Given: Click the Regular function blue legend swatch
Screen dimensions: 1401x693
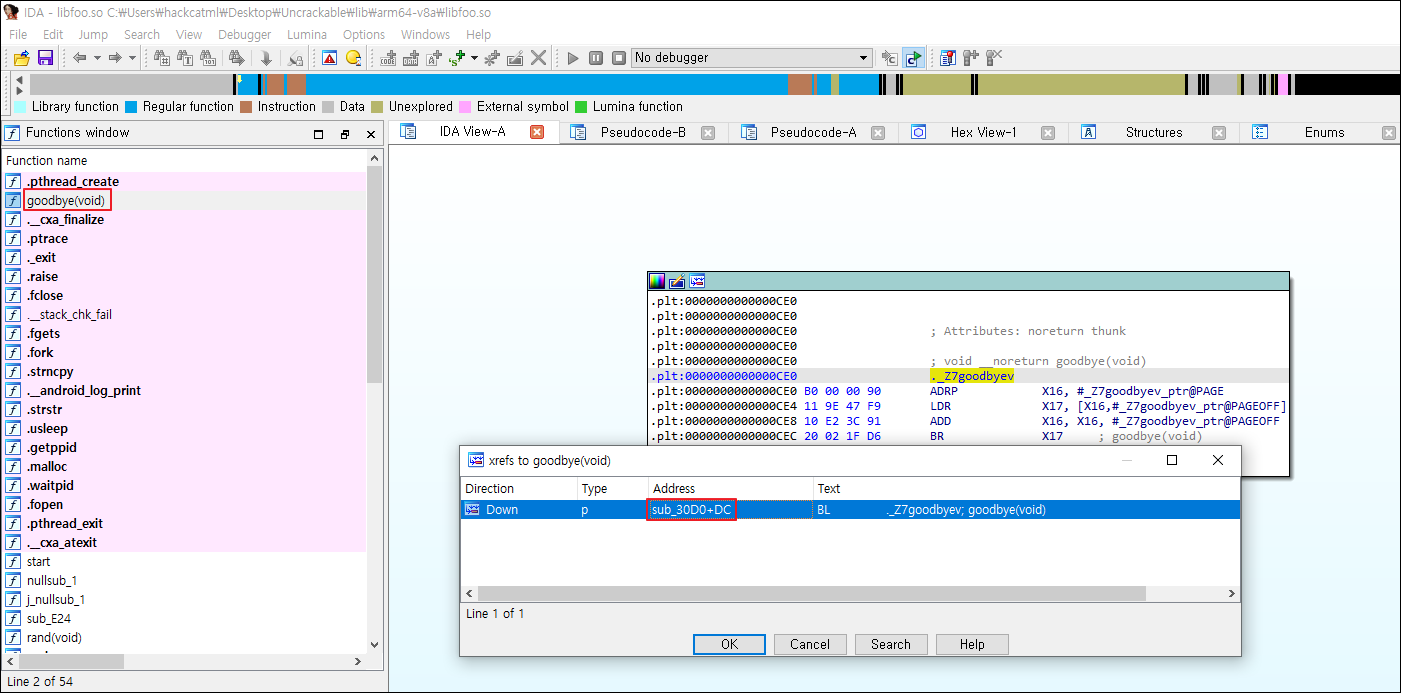Looking at the screenshot, I should click(131, 106).
